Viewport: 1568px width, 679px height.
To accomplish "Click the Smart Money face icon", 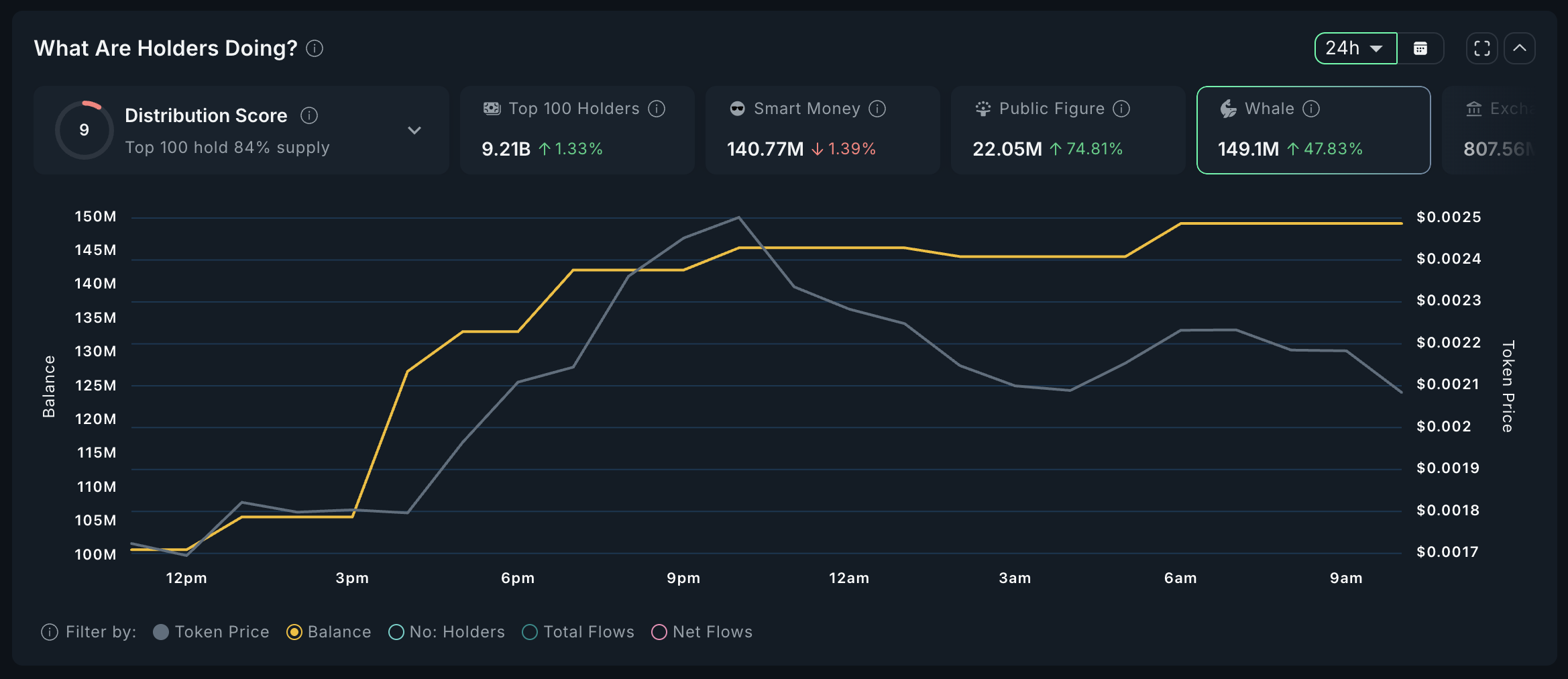I will pyautogui.click(x=736, y=108).
